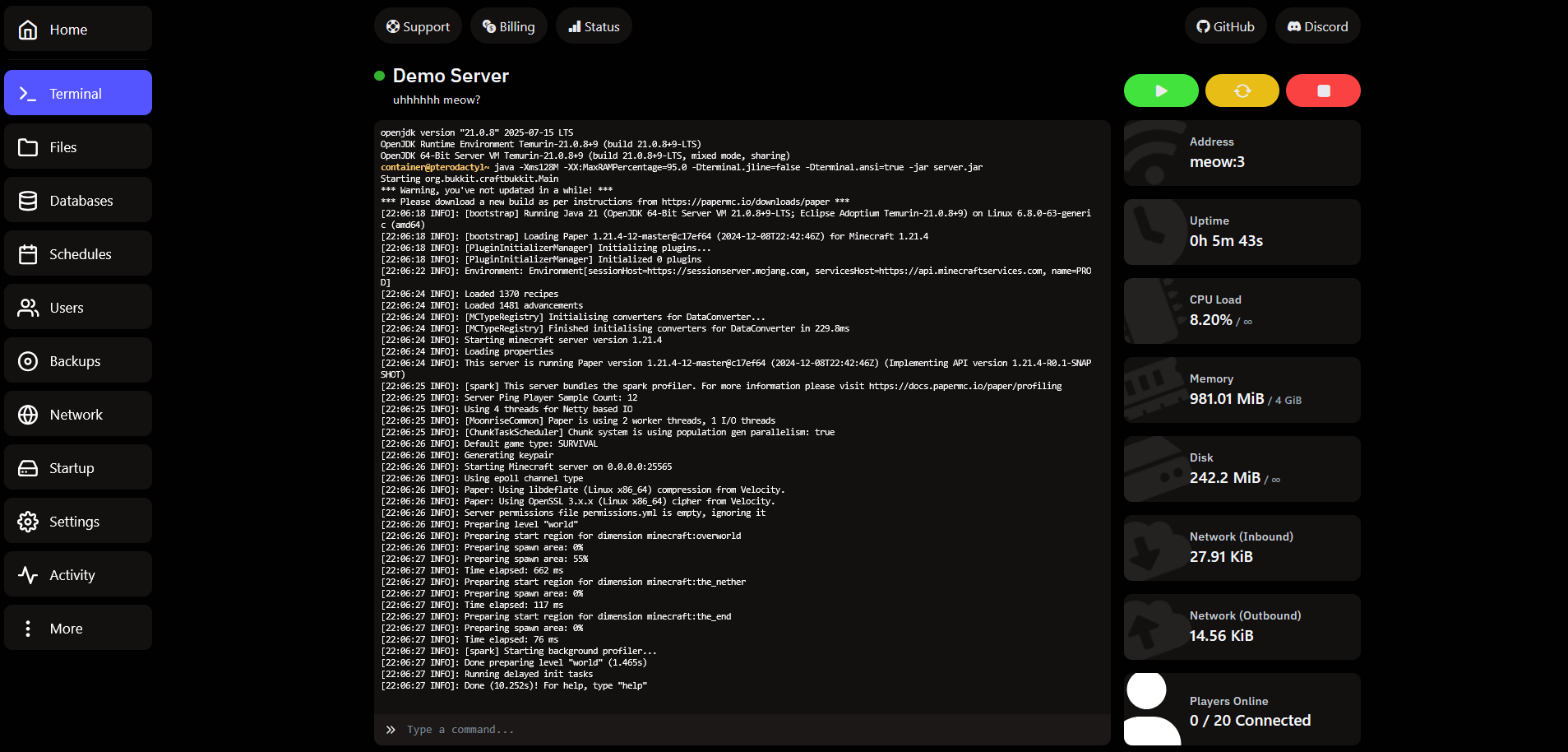Open the Files section in sidebar

coord(78,147)
